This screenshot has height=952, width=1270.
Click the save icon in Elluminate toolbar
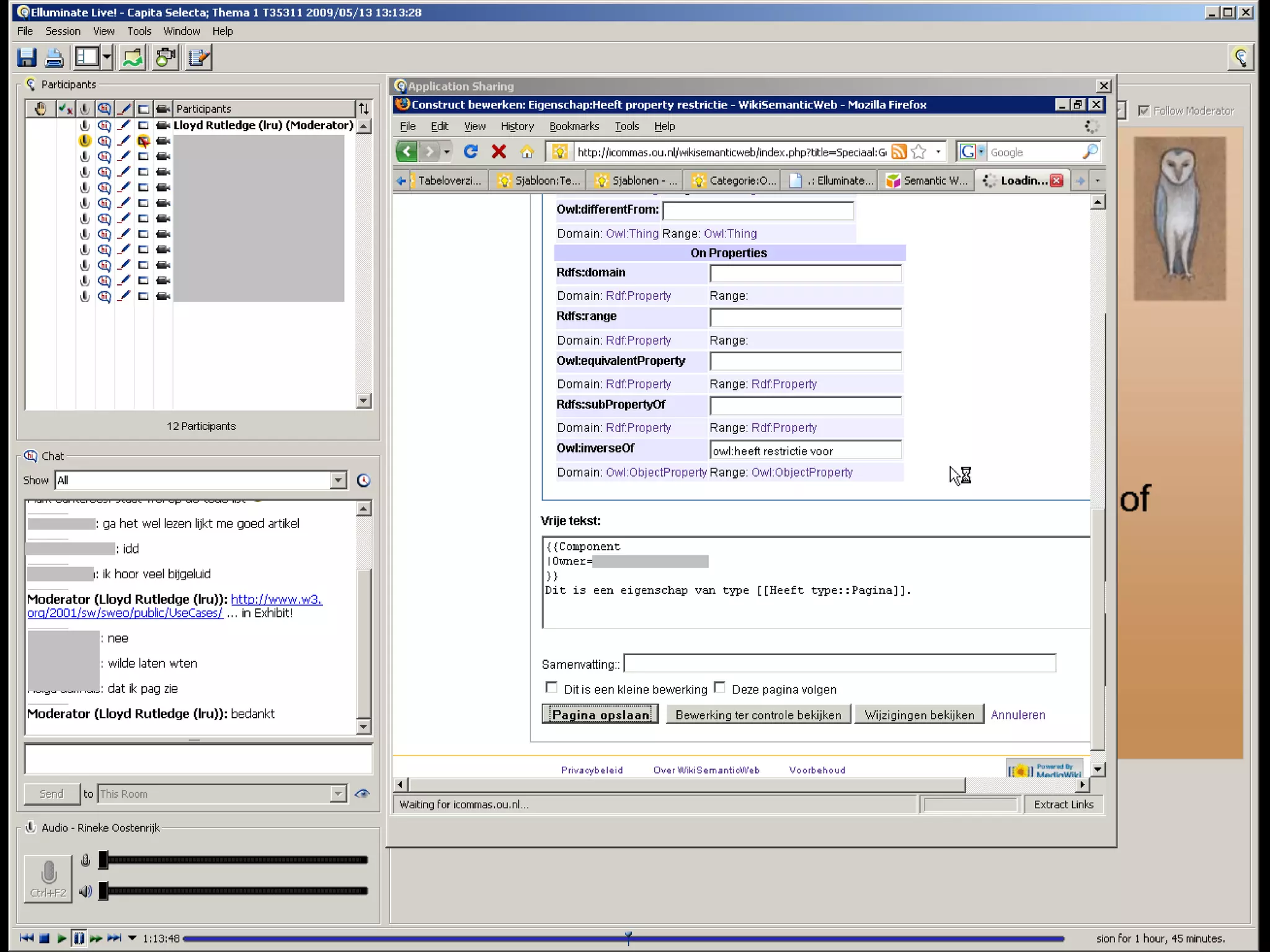tap(27, 58)
